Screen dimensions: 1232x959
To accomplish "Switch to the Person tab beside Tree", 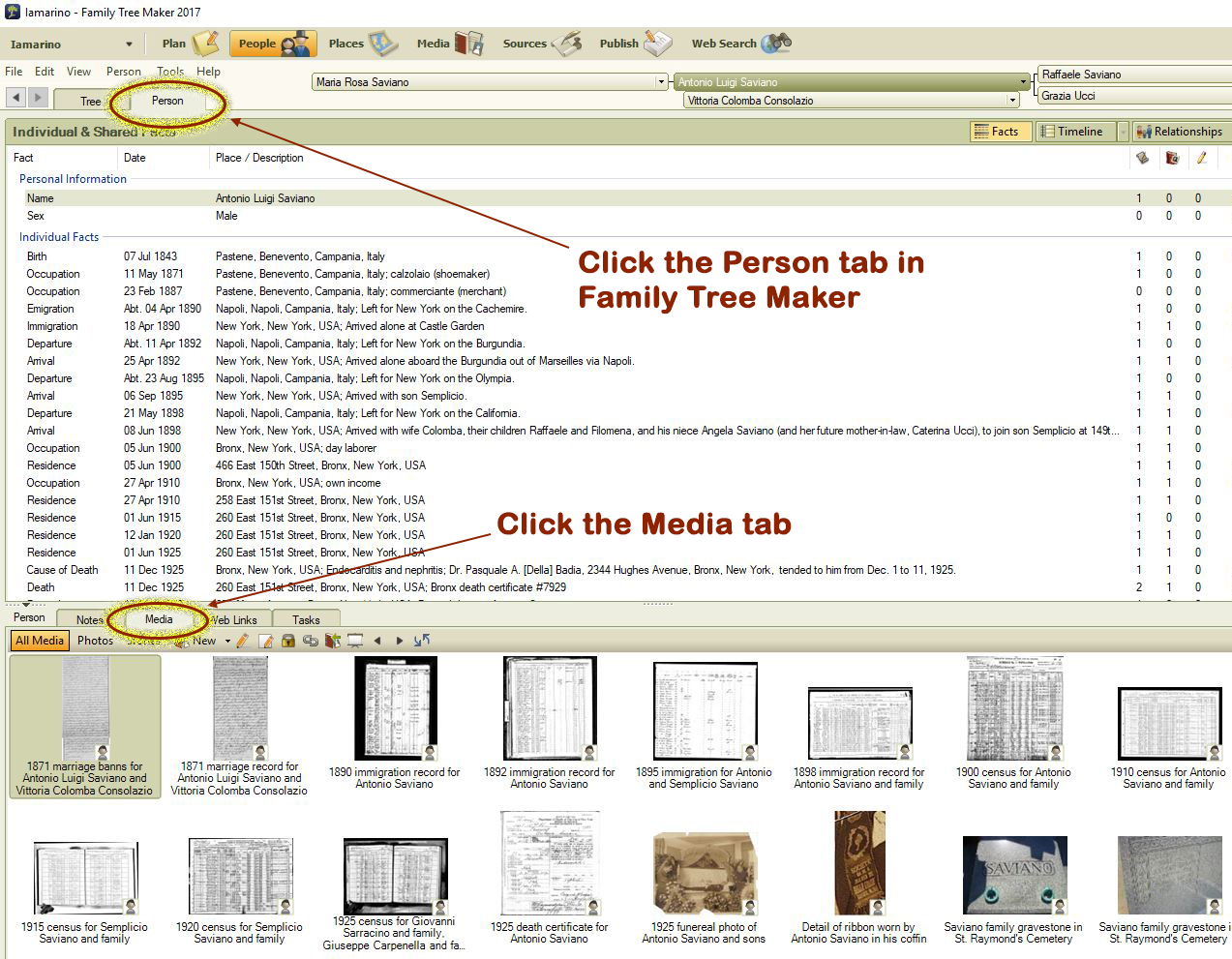I will coord(167,101).
